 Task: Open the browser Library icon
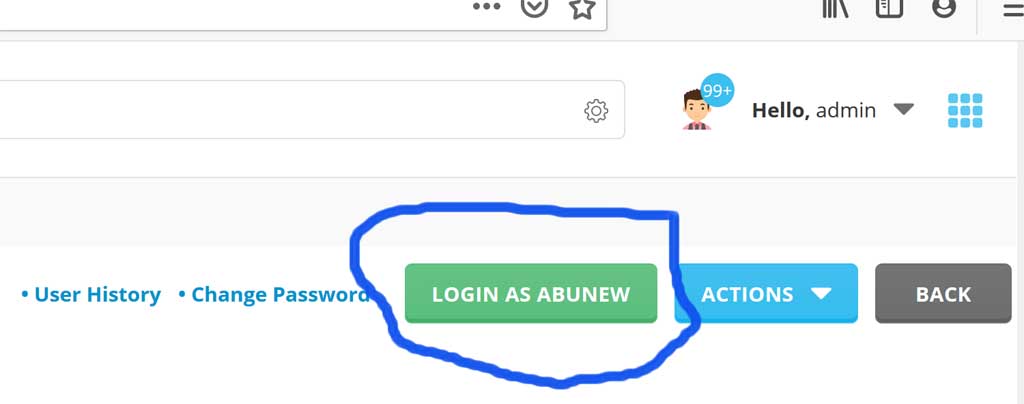point(835,7)
